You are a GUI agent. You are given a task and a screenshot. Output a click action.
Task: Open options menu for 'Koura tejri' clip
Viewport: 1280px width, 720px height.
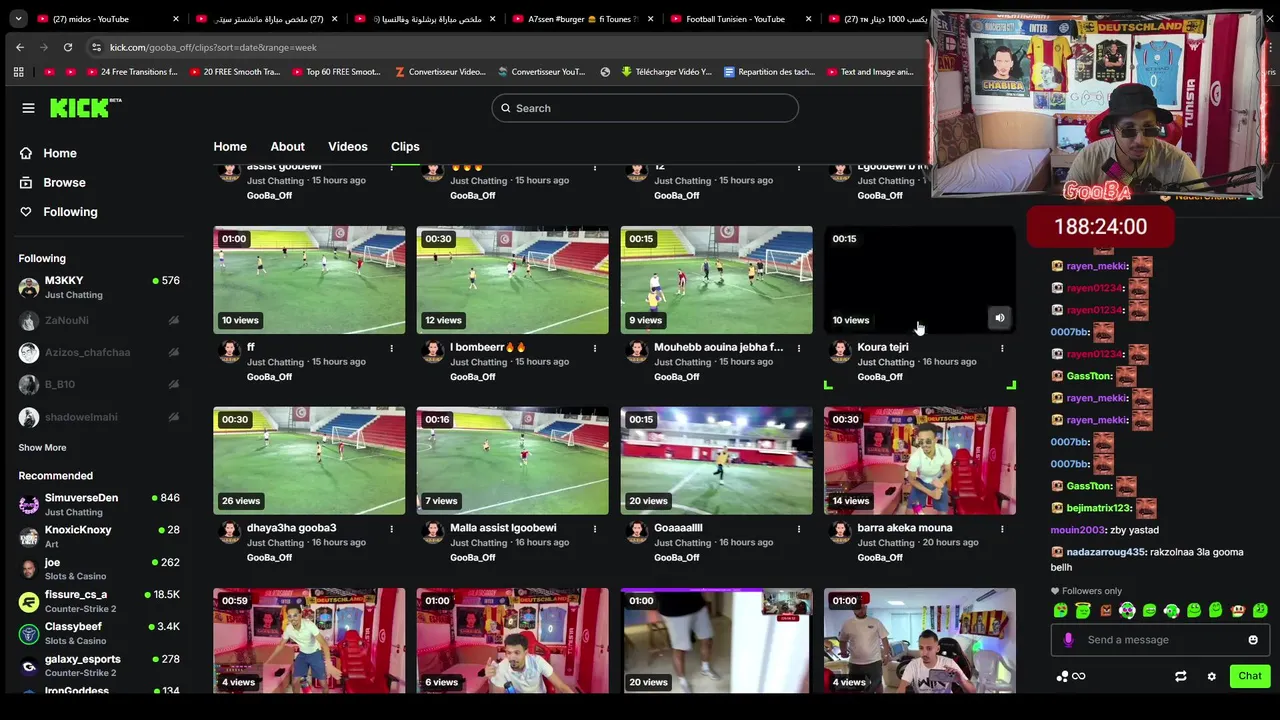(1001, 348)
